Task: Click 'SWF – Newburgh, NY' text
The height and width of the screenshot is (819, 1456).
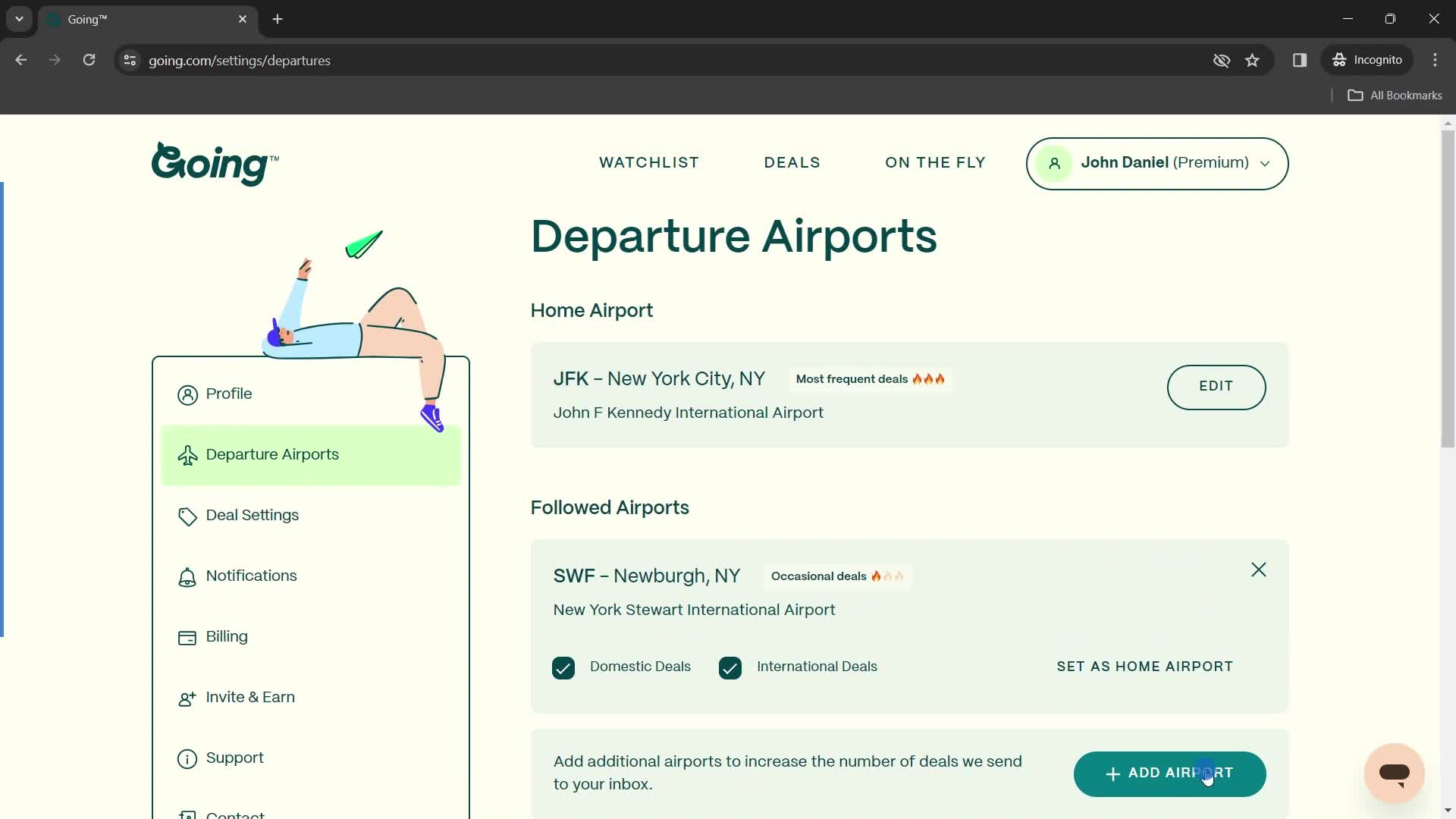Action: pyautogui.click(x=647, y=576)
